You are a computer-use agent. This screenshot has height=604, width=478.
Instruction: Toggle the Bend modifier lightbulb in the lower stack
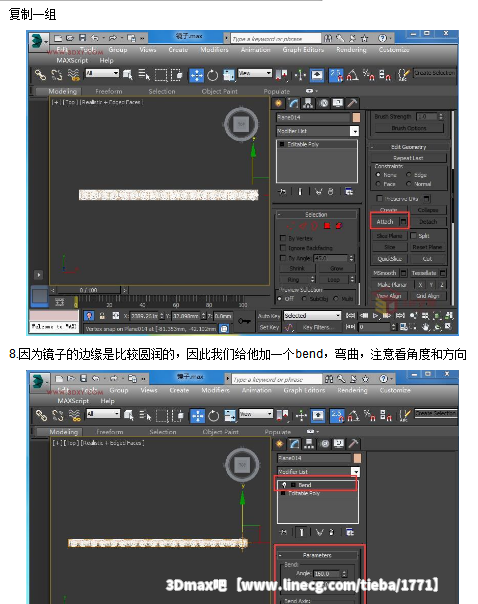point(284,485)
